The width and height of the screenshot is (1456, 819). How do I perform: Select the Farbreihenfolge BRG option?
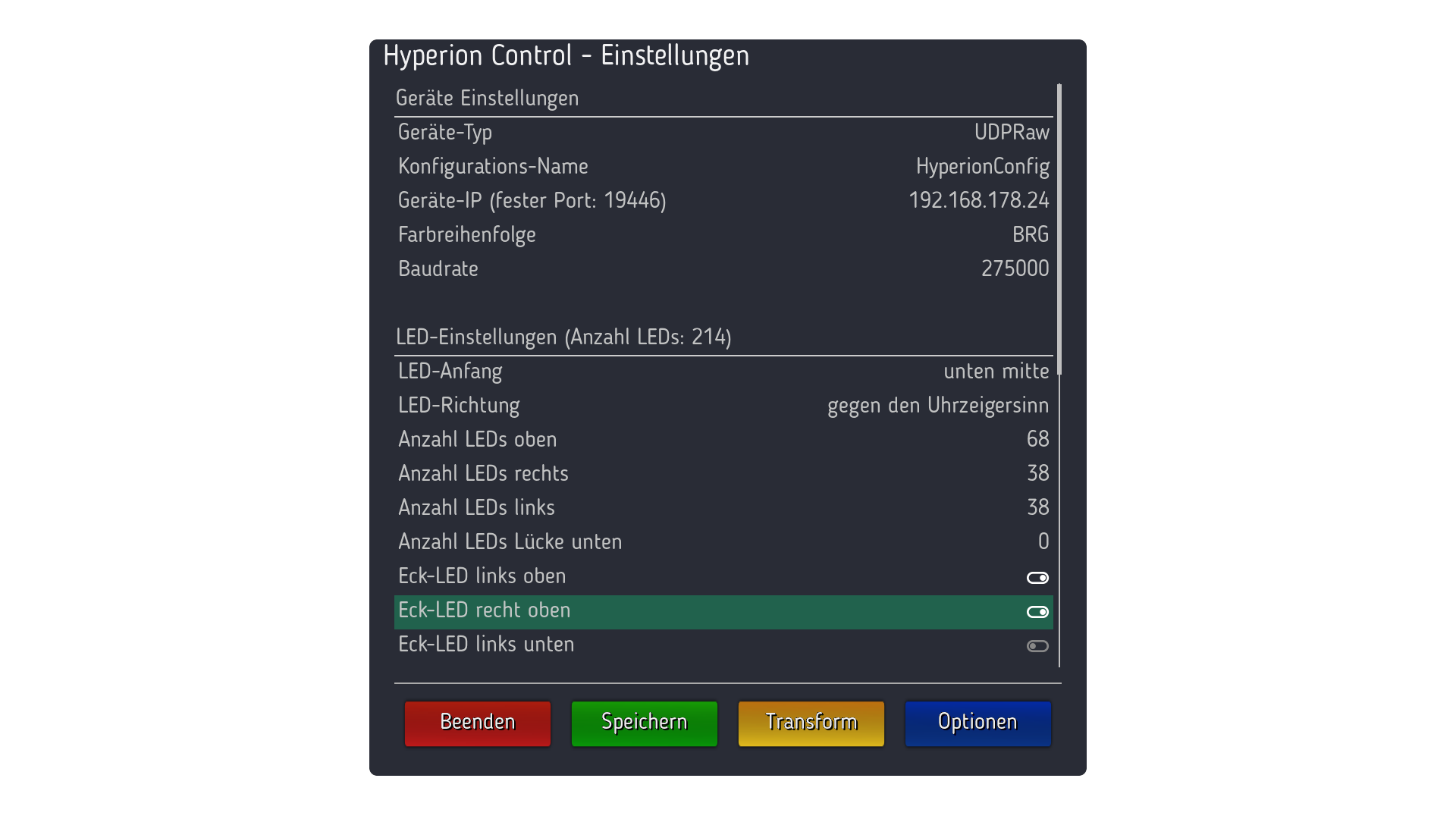pos(1031,234)
